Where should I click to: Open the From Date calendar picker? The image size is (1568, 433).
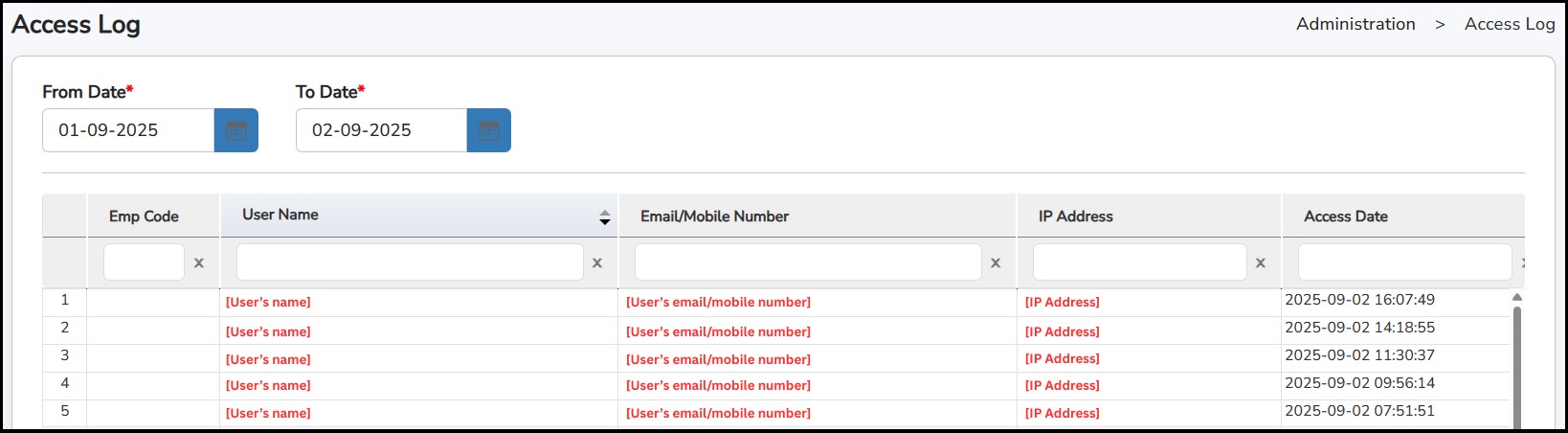point(235,130)
